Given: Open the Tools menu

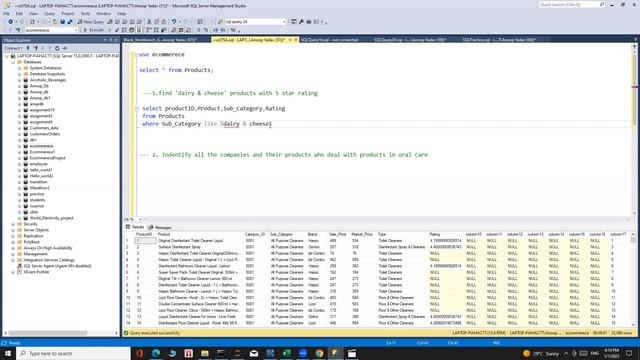Looking at the screenshot, I should coord(85,13).
